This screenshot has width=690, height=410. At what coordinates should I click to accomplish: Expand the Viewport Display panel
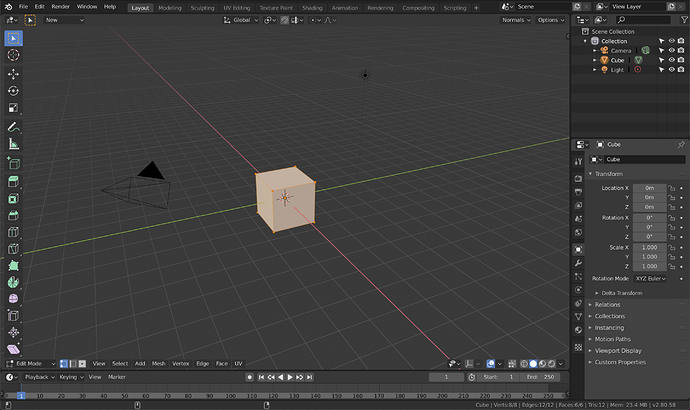[x=618, y=351]
